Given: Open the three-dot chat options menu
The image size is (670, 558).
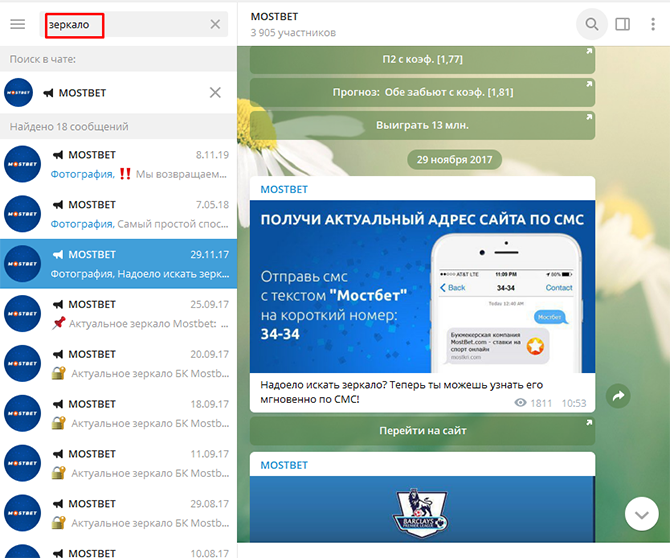Looking at the screenshot, I should [x=653, y=24].
